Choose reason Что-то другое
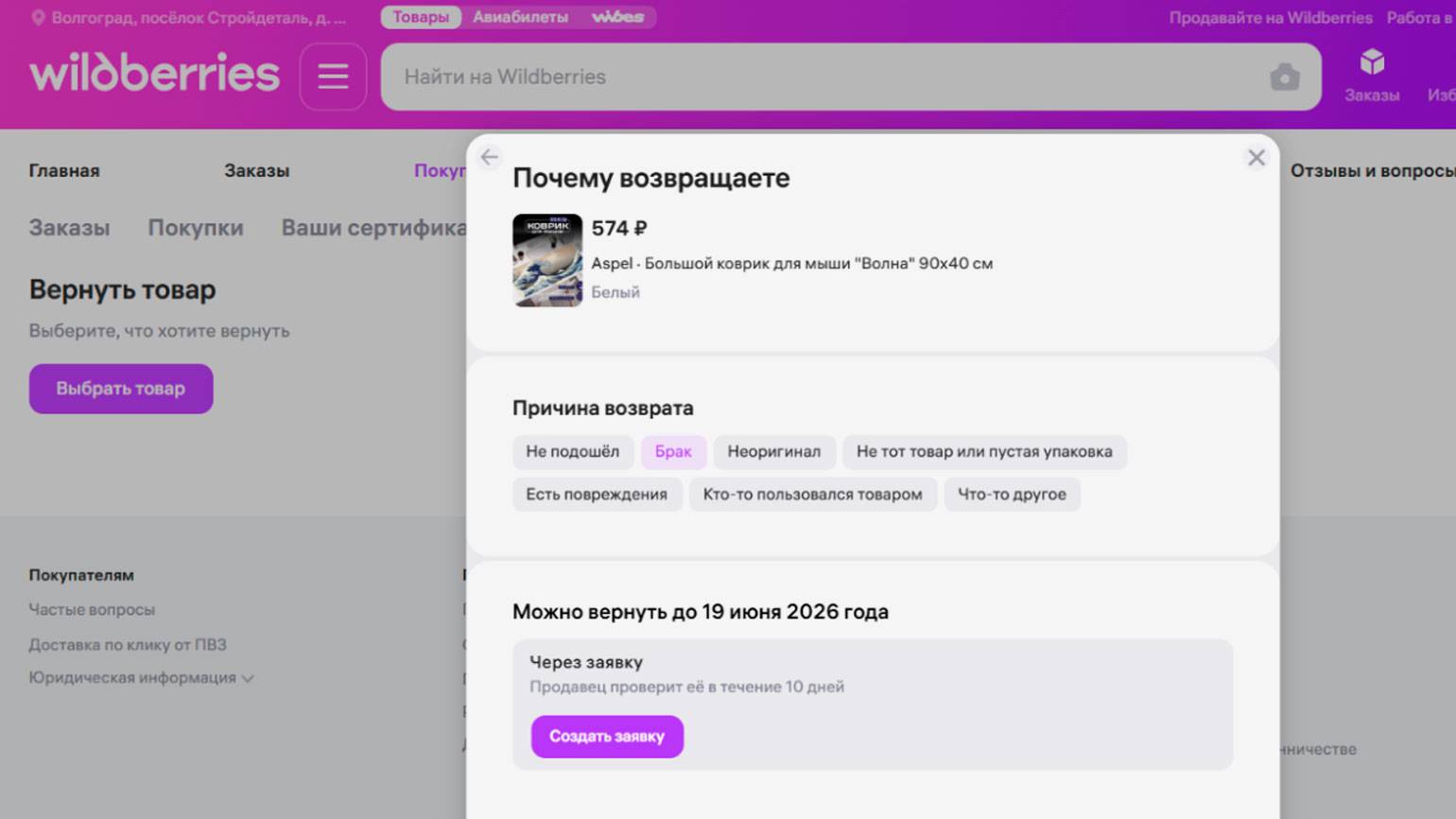Screen dimensions: 1456x819 point(1012,495)
